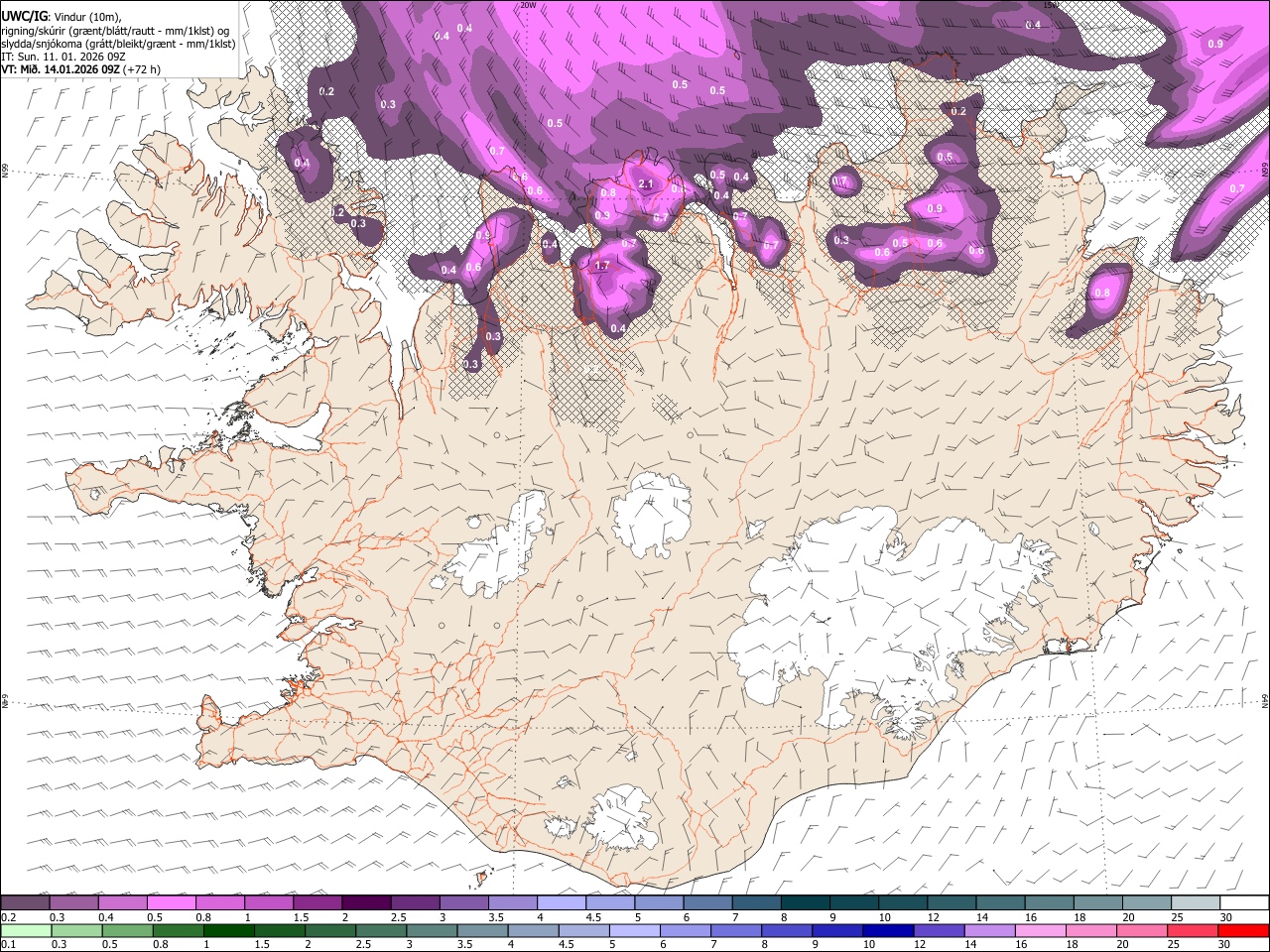Click lavender lower swatch between 14 and 16
The width and height of the screenshot is (1270, 952).
click(988, 931)
